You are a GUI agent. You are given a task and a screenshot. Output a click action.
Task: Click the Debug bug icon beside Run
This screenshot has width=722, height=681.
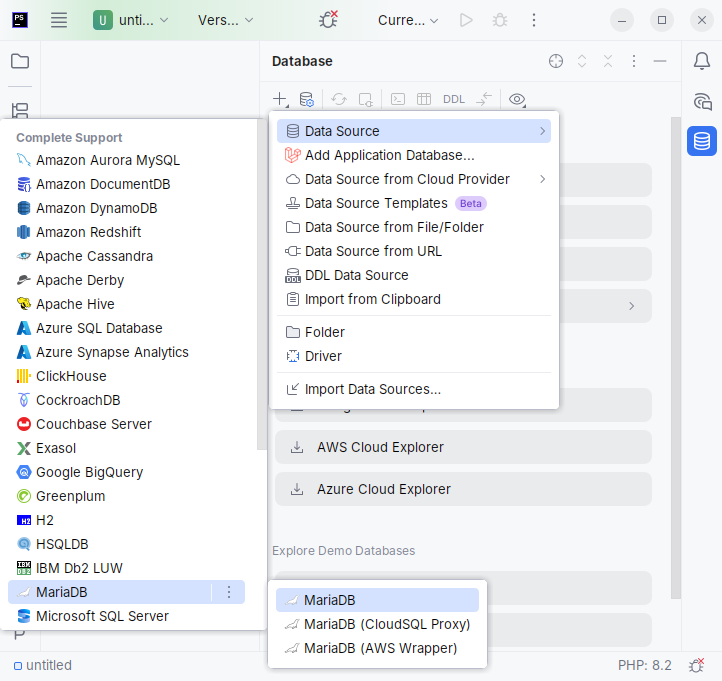pos(500,20)
